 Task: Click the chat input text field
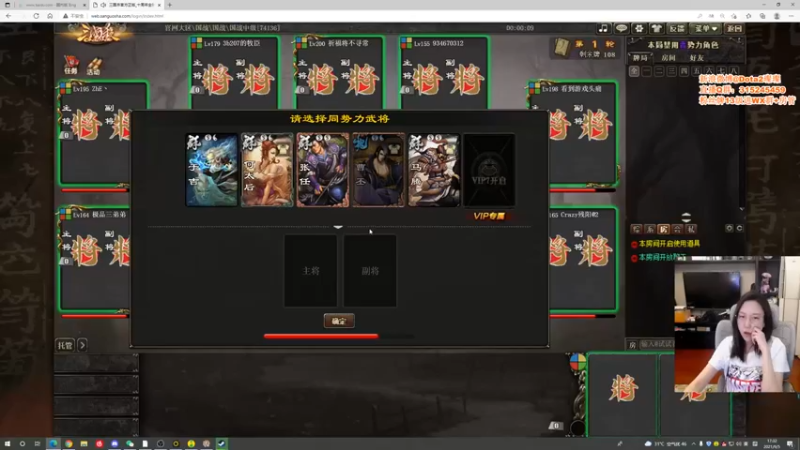click(x=657, y=344)
